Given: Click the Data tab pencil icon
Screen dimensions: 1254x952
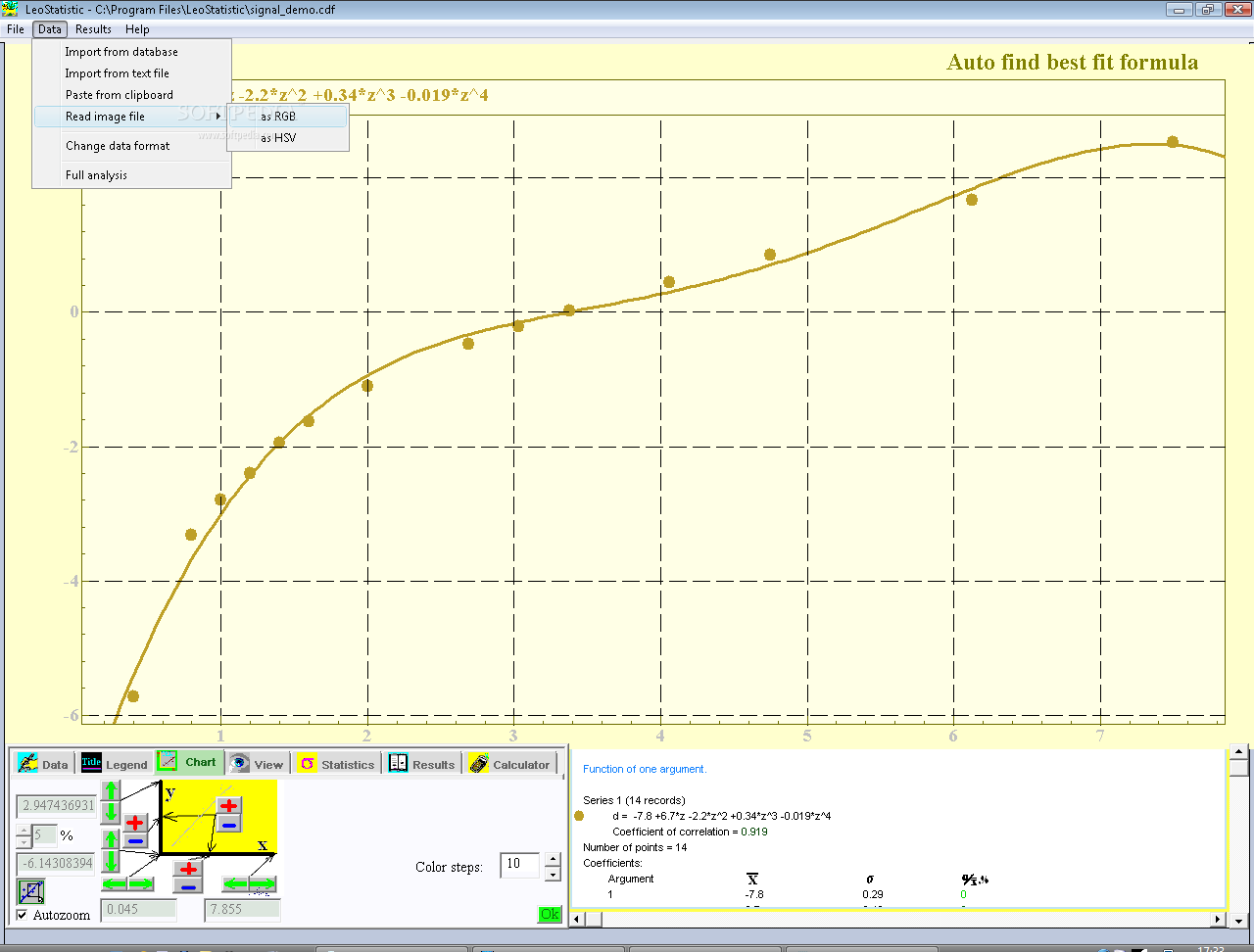Looking at the screenshot, I should coord(27,763).
